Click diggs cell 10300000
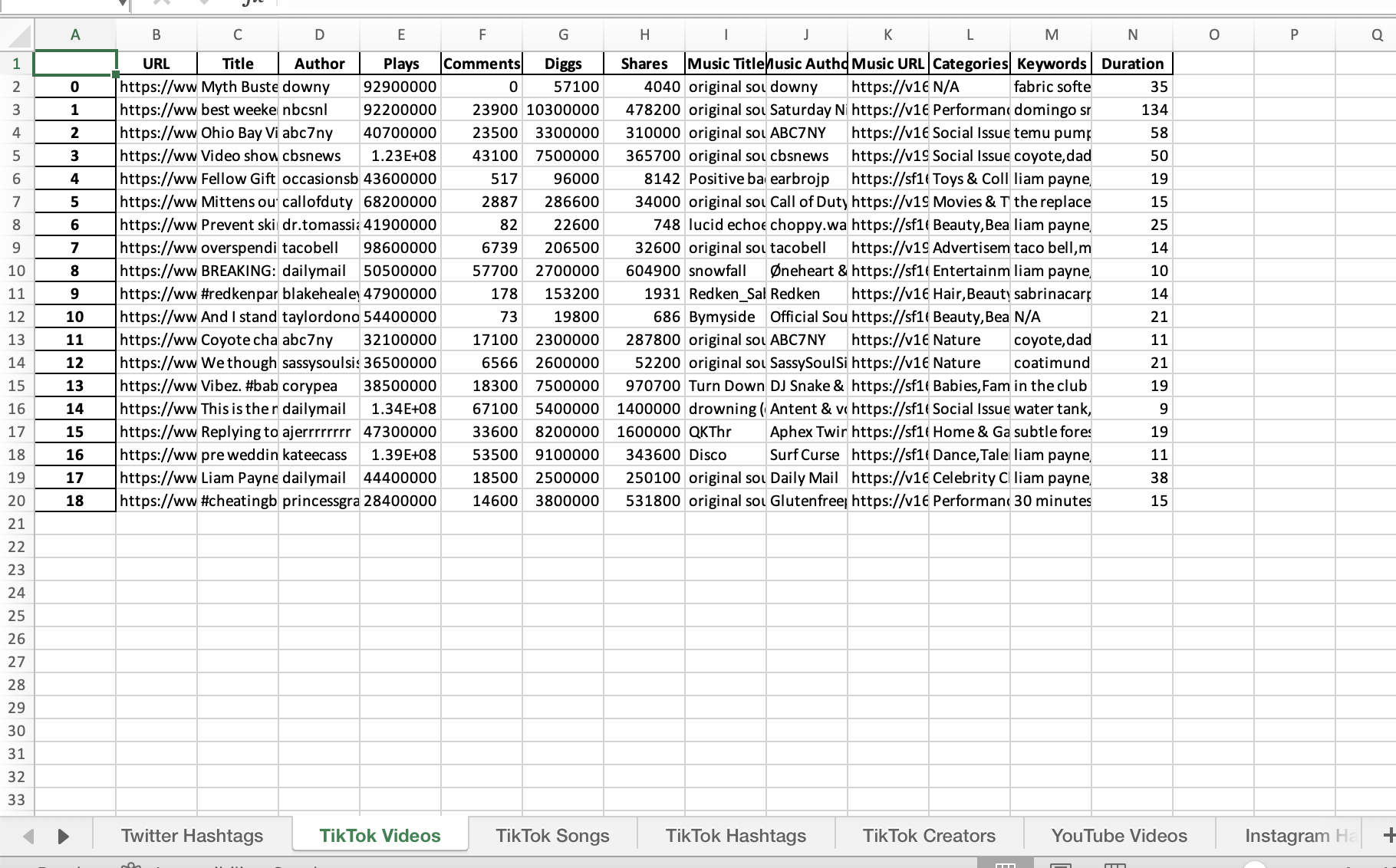Viewport: 1396px width, 868px height. (x=563, y=110)
